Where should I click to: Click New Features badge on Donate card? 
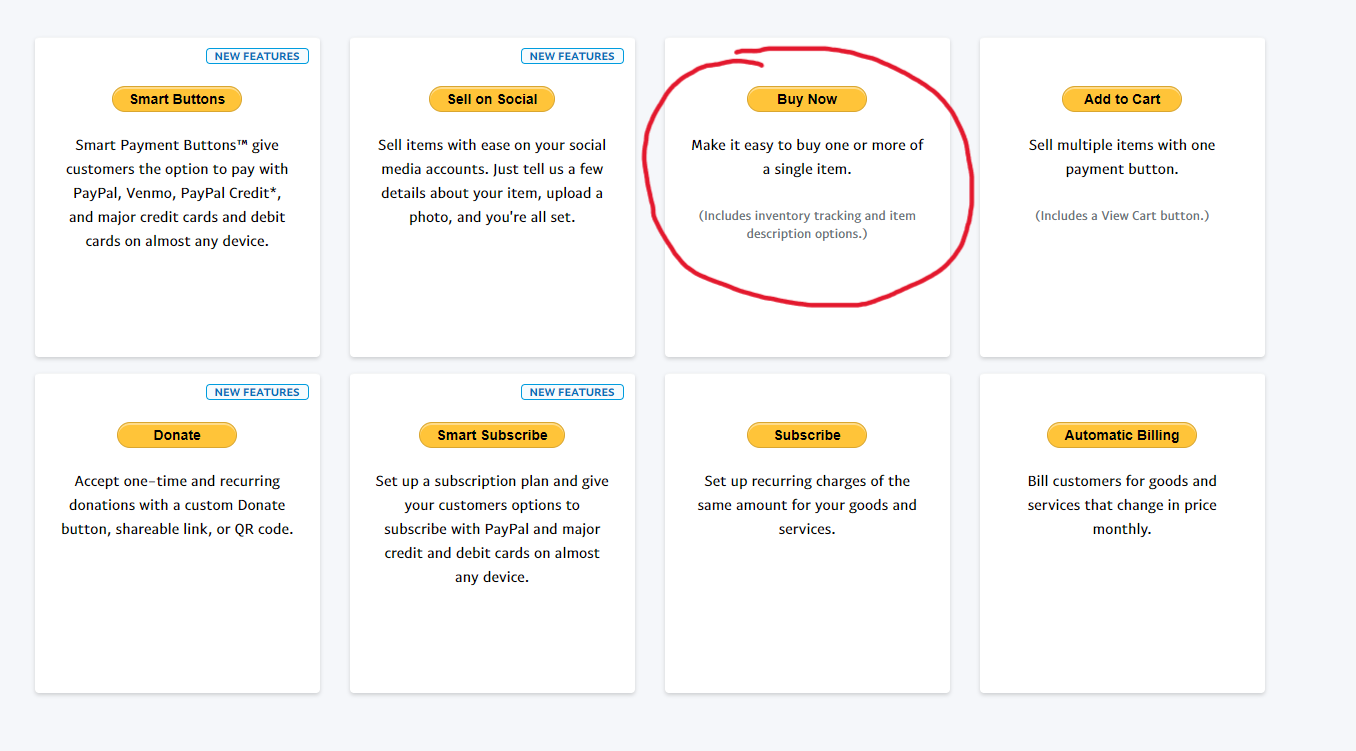[257, 392]
